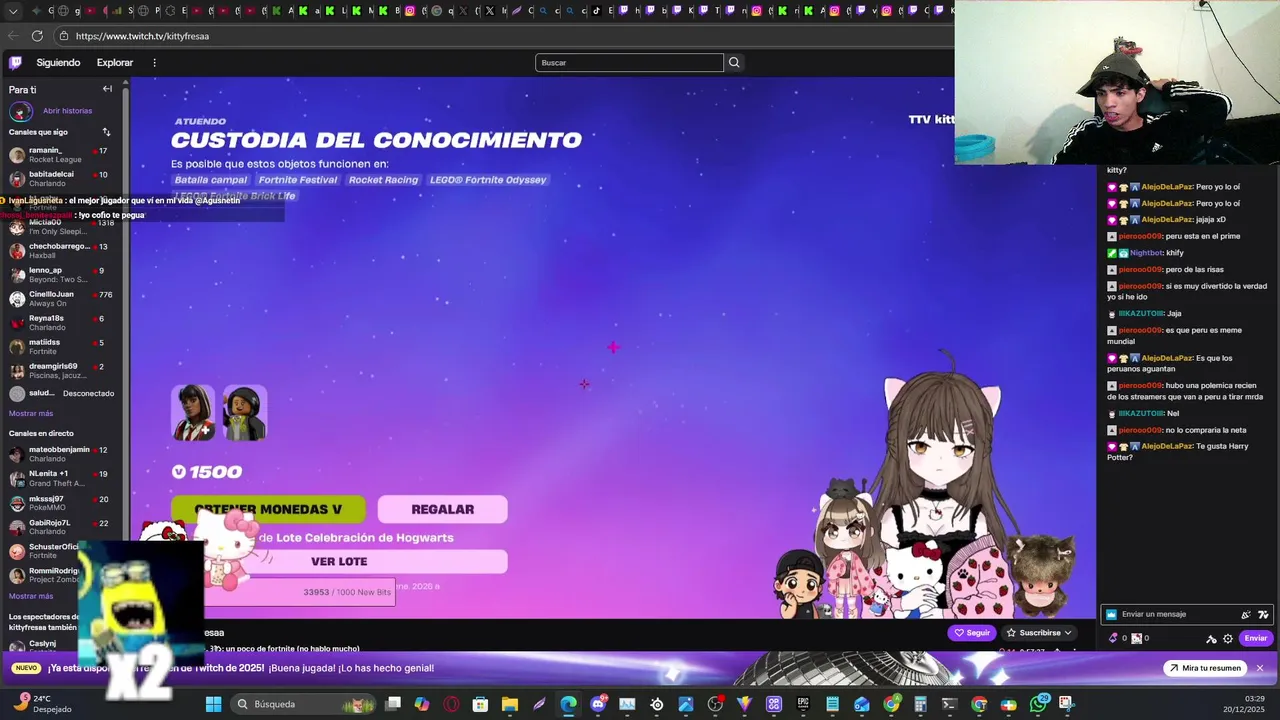Click the Rocket Racing mode tag

point(383,180)
